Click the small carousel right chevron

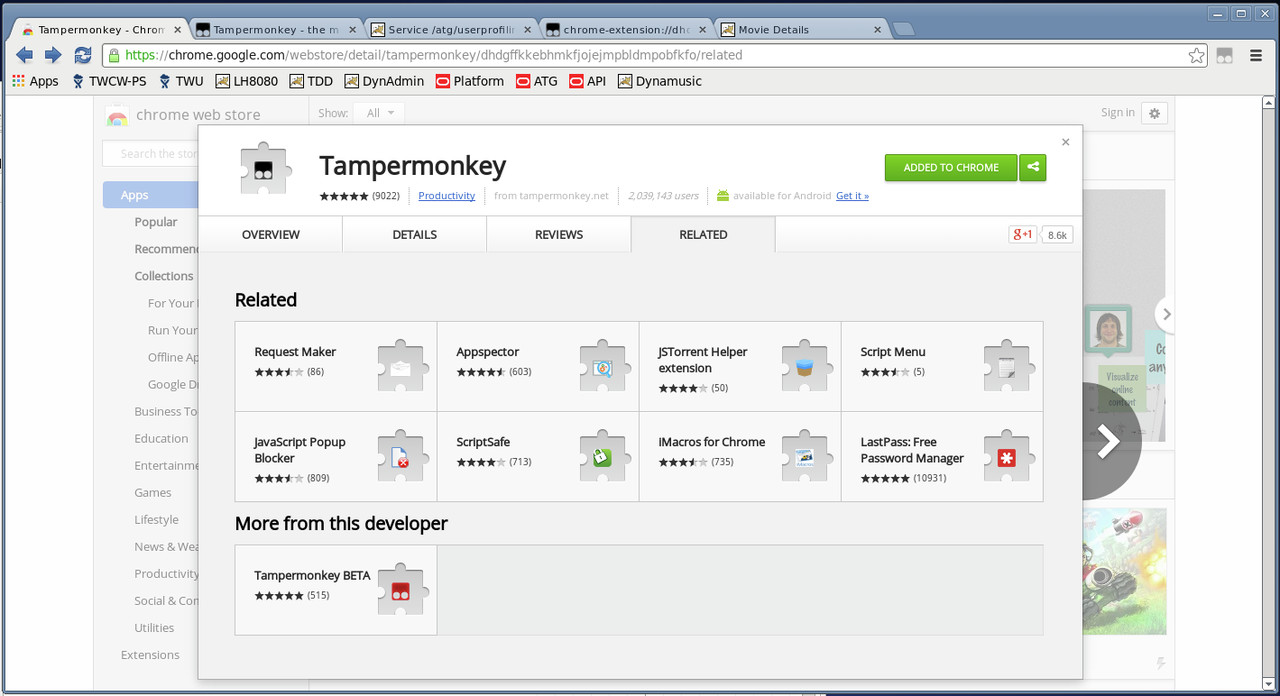pos(1165,314)
